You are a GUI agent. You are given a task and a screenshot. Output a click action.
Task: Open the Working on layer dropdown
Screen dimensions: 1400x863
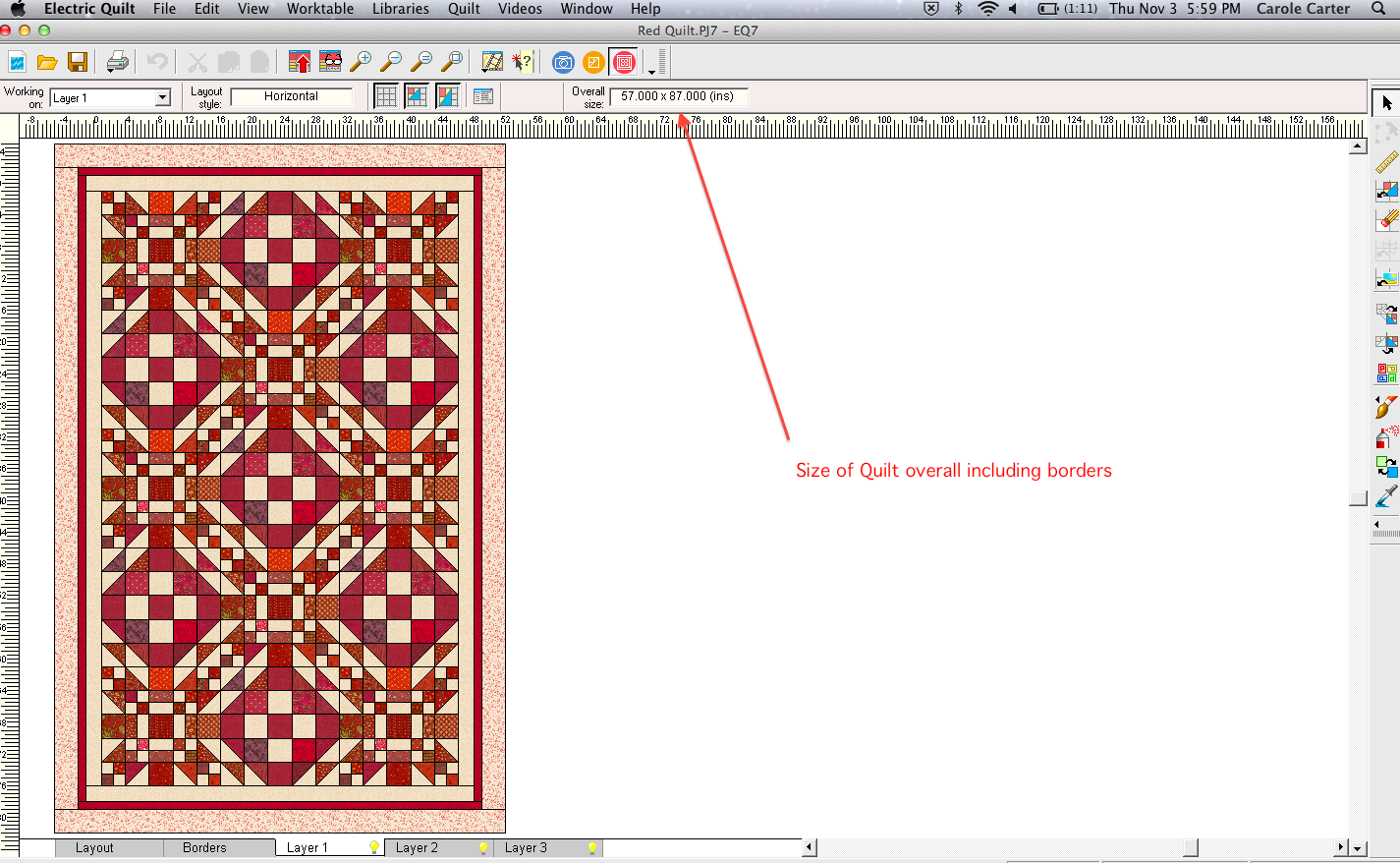[162, 98]
